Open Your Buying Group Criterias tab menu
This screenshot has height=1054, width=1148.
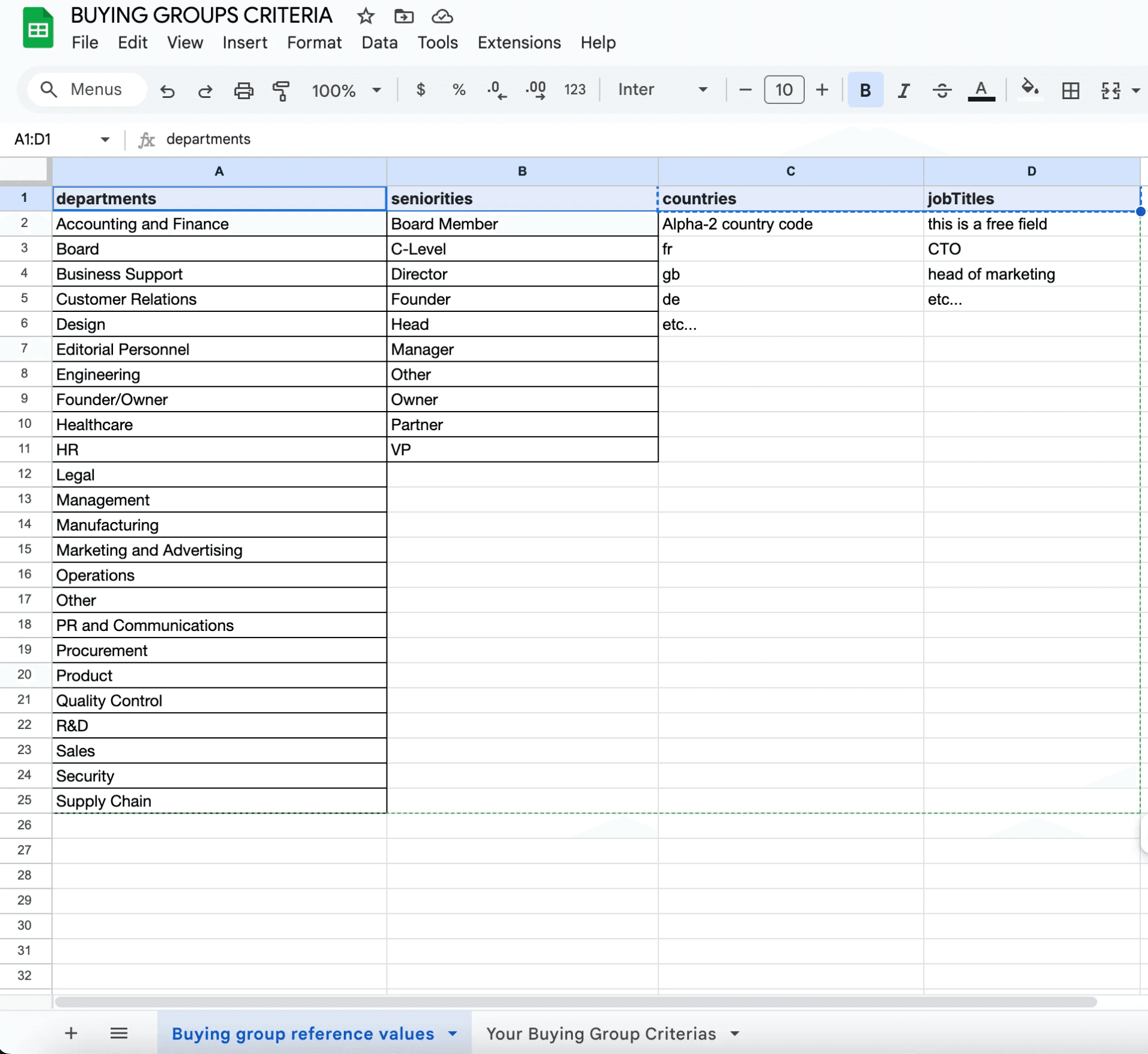click(734, 1034)
